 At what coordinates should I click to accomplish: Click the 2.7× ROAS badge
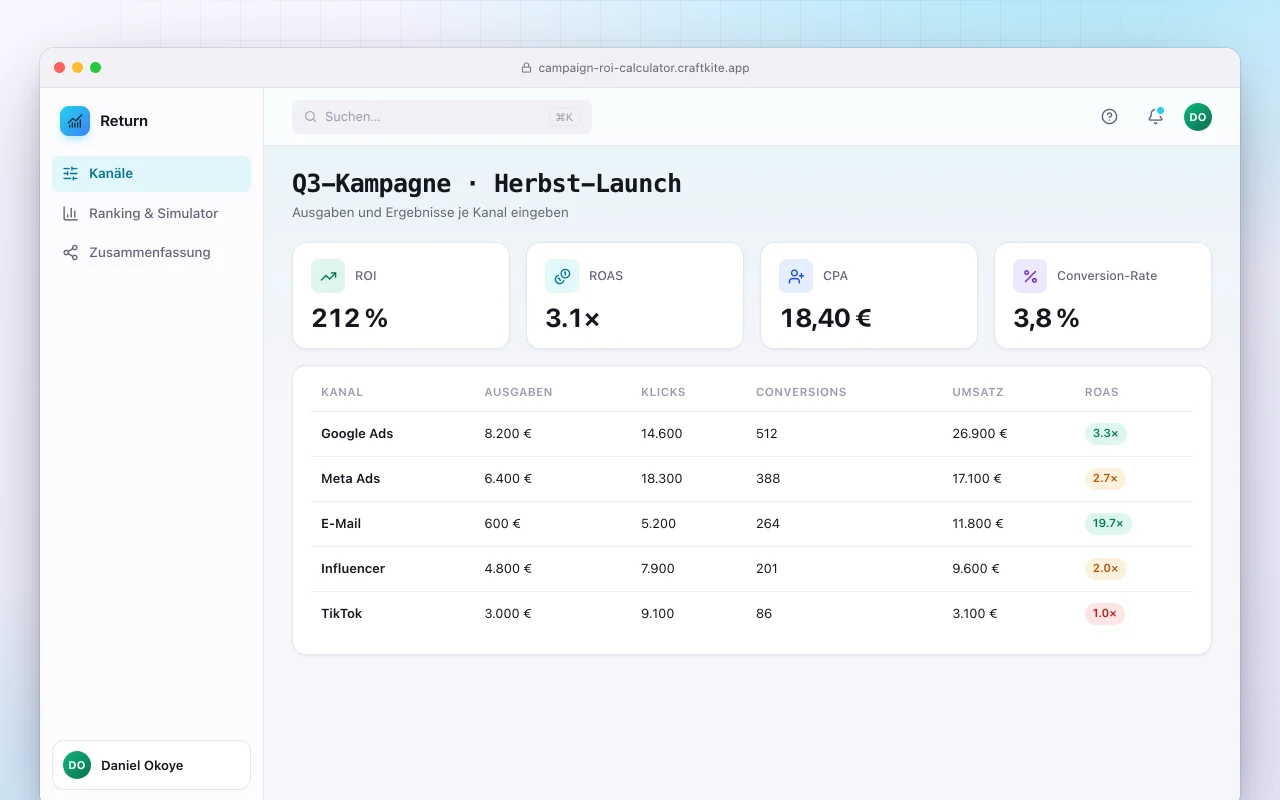tap(1105, 479)
